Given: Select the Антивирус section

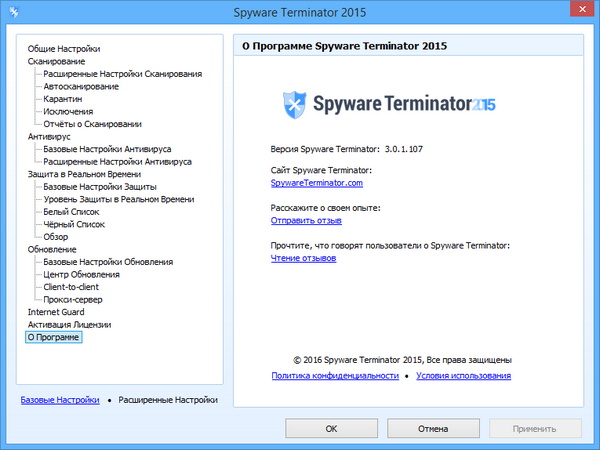Looking at the screenshot, I should pyautogui.click(x=49, y=137).
